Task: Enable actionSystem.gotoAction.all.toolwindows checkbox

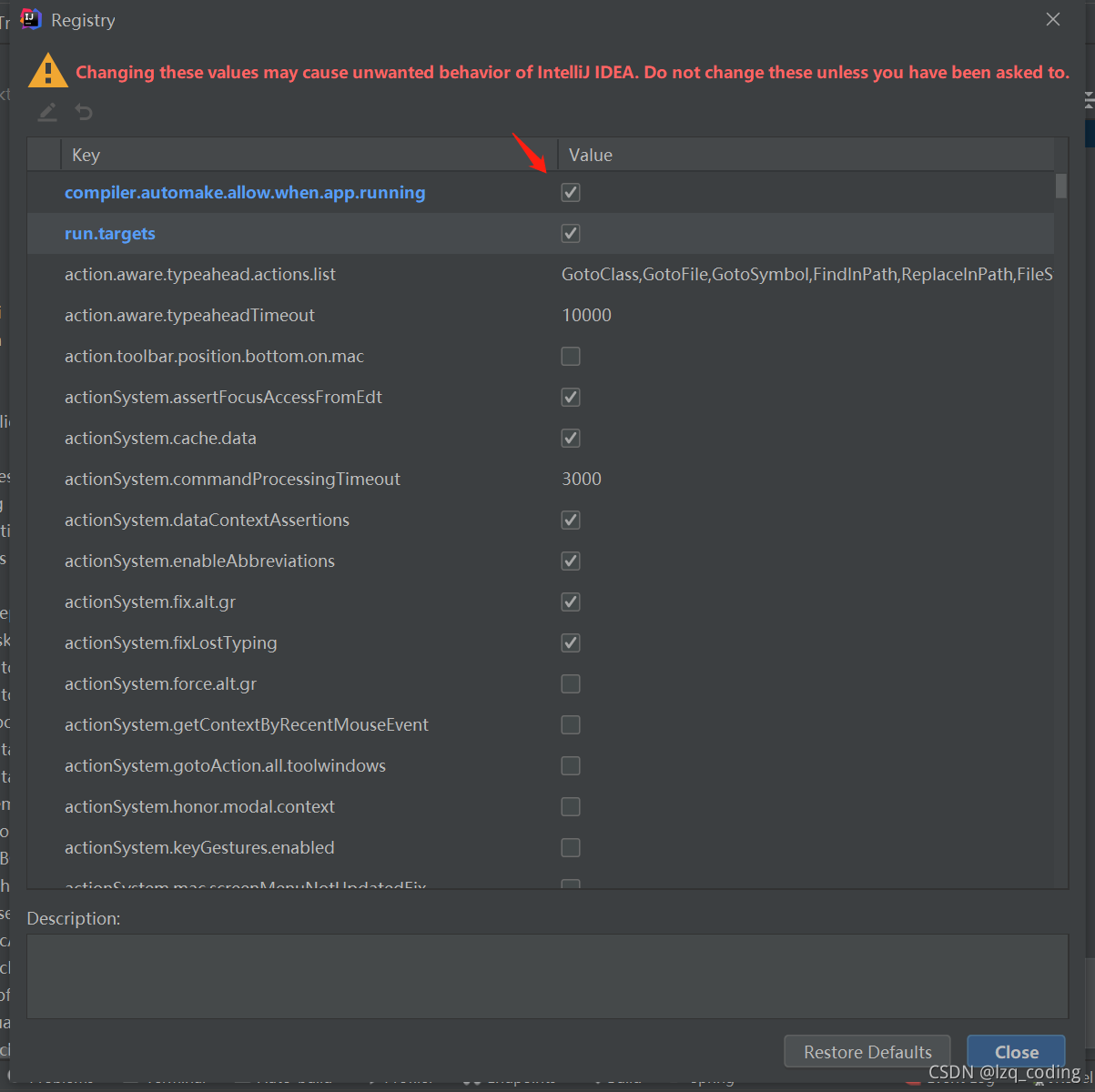Action: [571, 766]
